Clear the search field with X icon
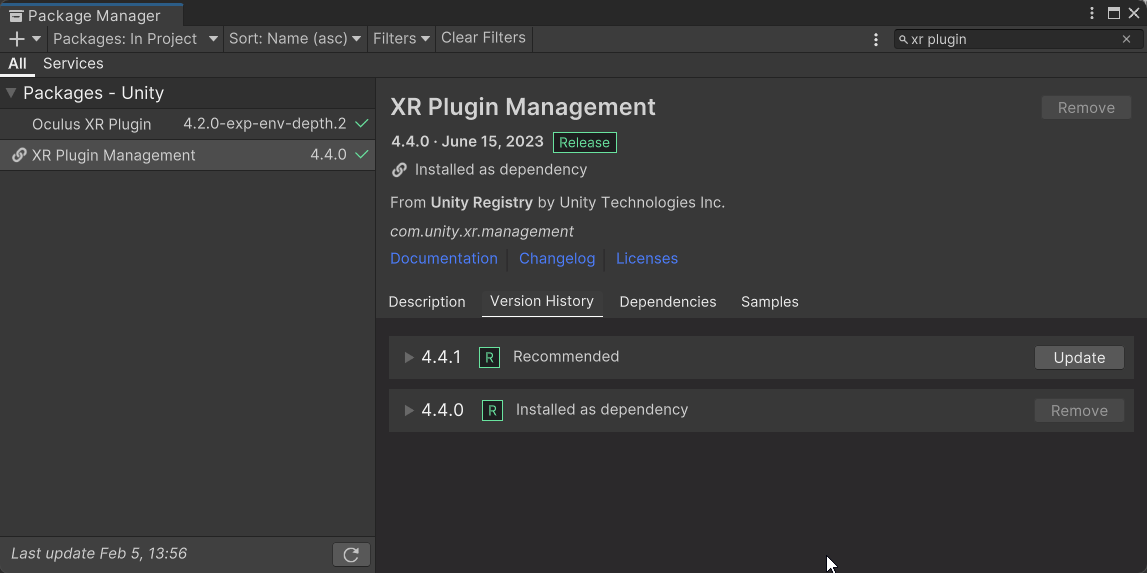The width and height of the screenshot is (1147, 573). [1126, 39]
